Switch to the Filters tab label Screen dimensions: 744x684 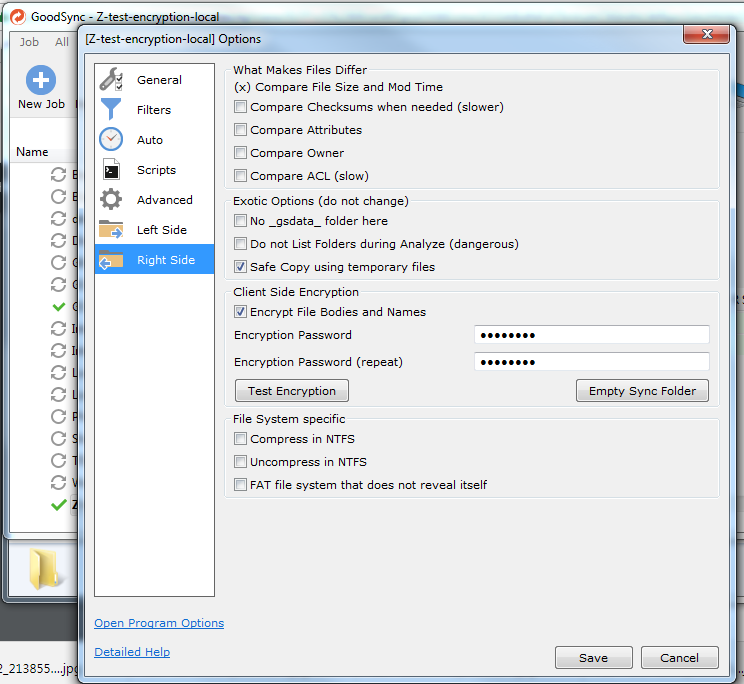tap(154, 110)
